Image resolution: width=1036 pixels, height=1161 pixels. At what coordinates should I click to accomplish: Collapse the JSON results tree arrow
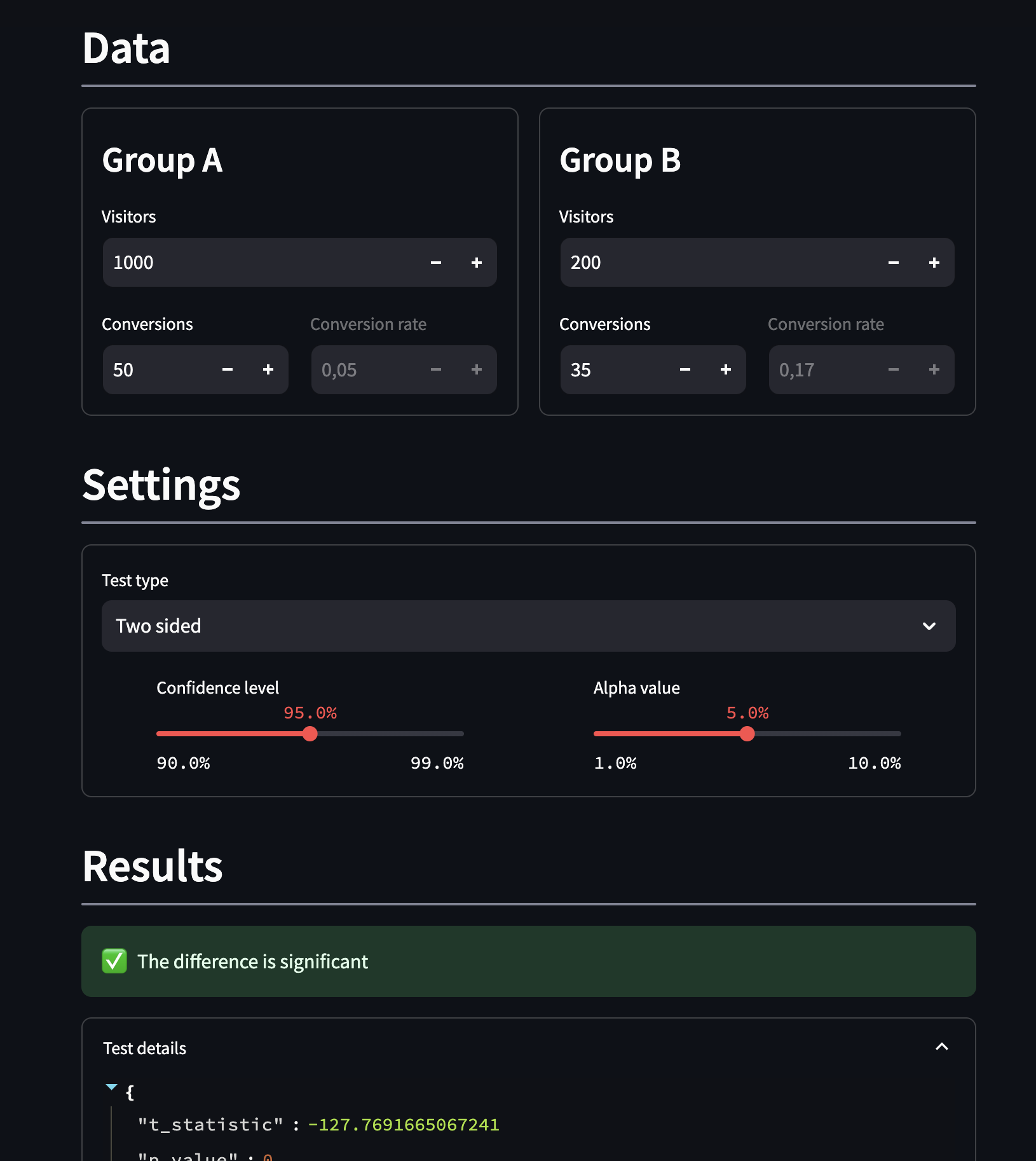pyautogui.click(x=112, y=1087)
